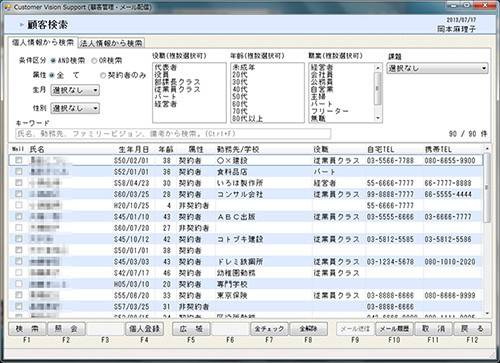Viewport: 500px width, 363px height.
Task: Click the 全解除 F8 button
Action: 308,329
